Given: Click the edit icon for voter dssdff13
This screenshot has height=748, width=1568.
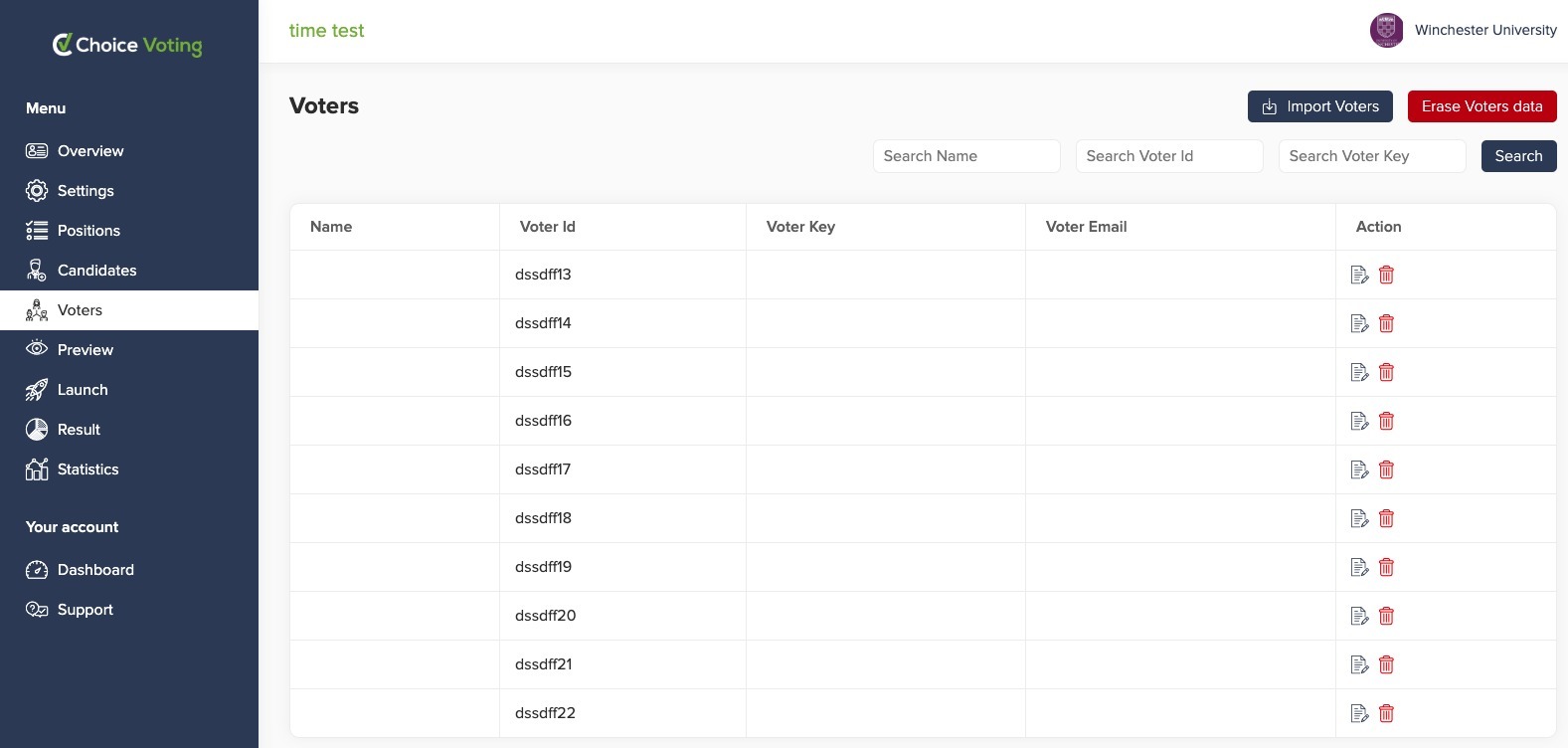Looking at the screenshot, I should pos(1359,275).
